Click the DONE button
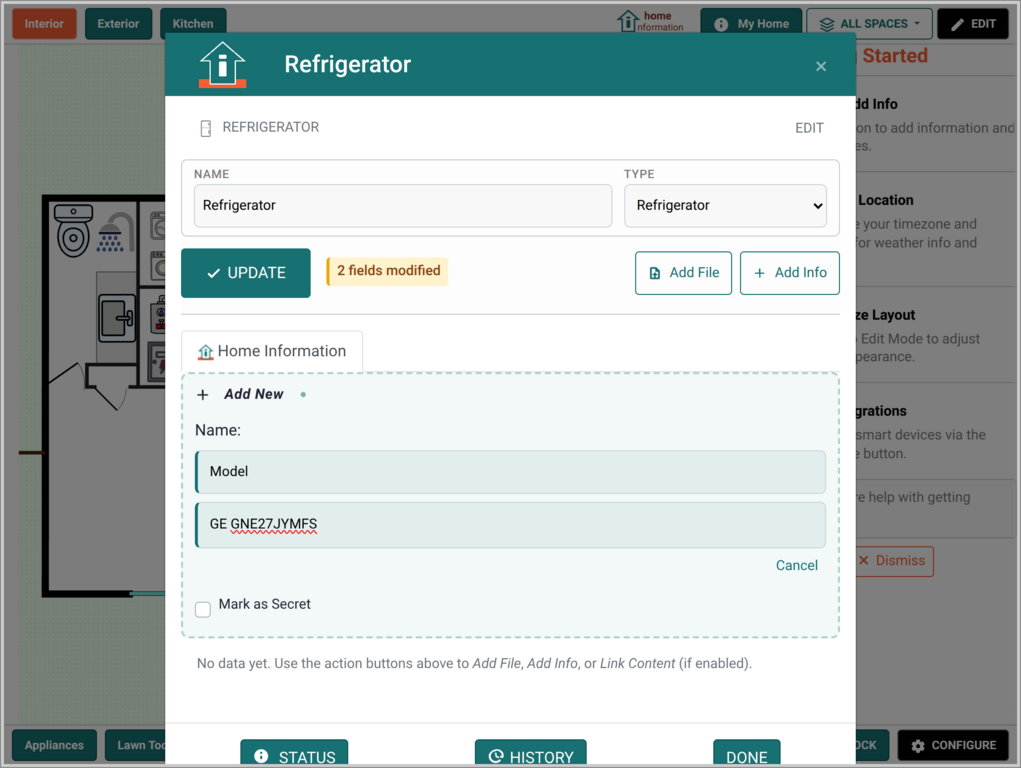Viewport: 1021px width, 768px height. (746, 754)
